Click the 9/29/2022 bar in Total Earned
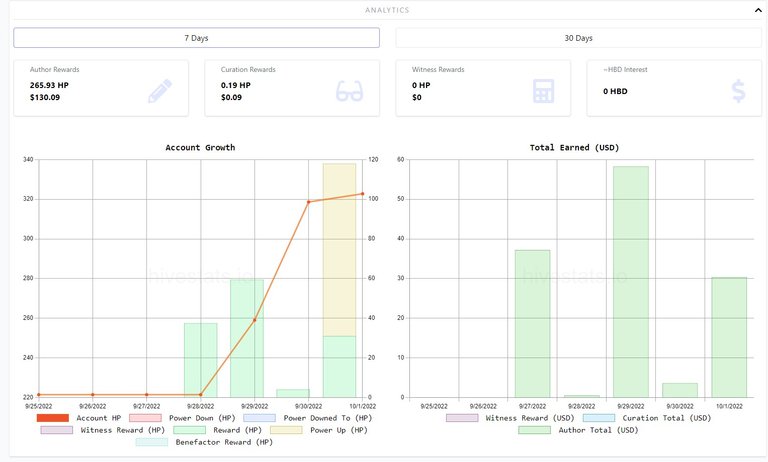Image resolution: width=768 pixels, height=462 pixels. (x=630, y=281)
